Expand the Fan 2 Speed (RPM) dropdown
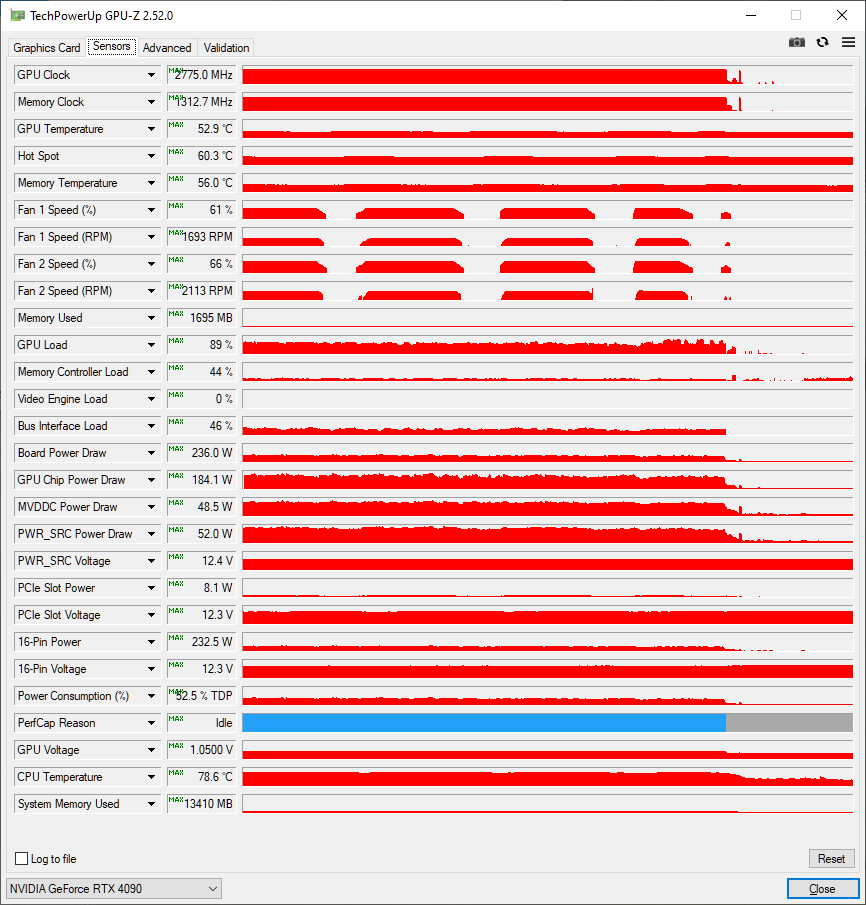 (151, 291)
